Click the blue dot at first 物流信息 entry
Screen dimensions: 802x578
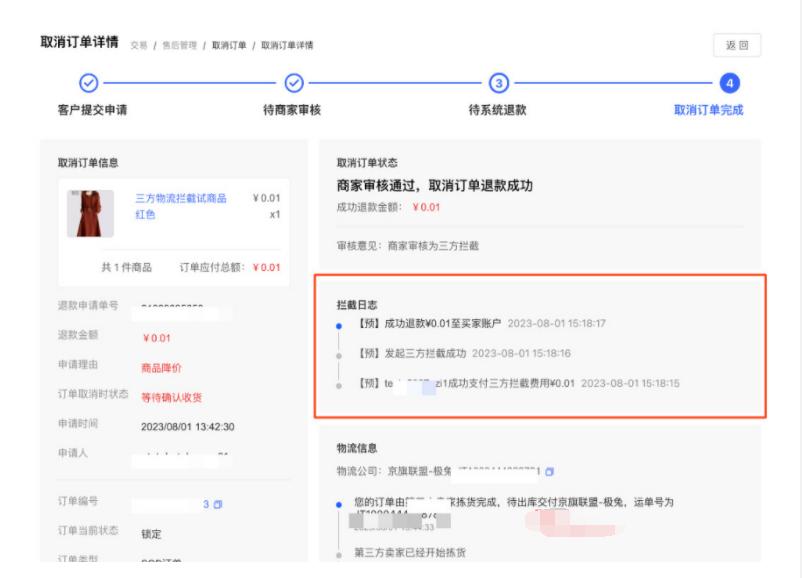(x=339, y=505)
